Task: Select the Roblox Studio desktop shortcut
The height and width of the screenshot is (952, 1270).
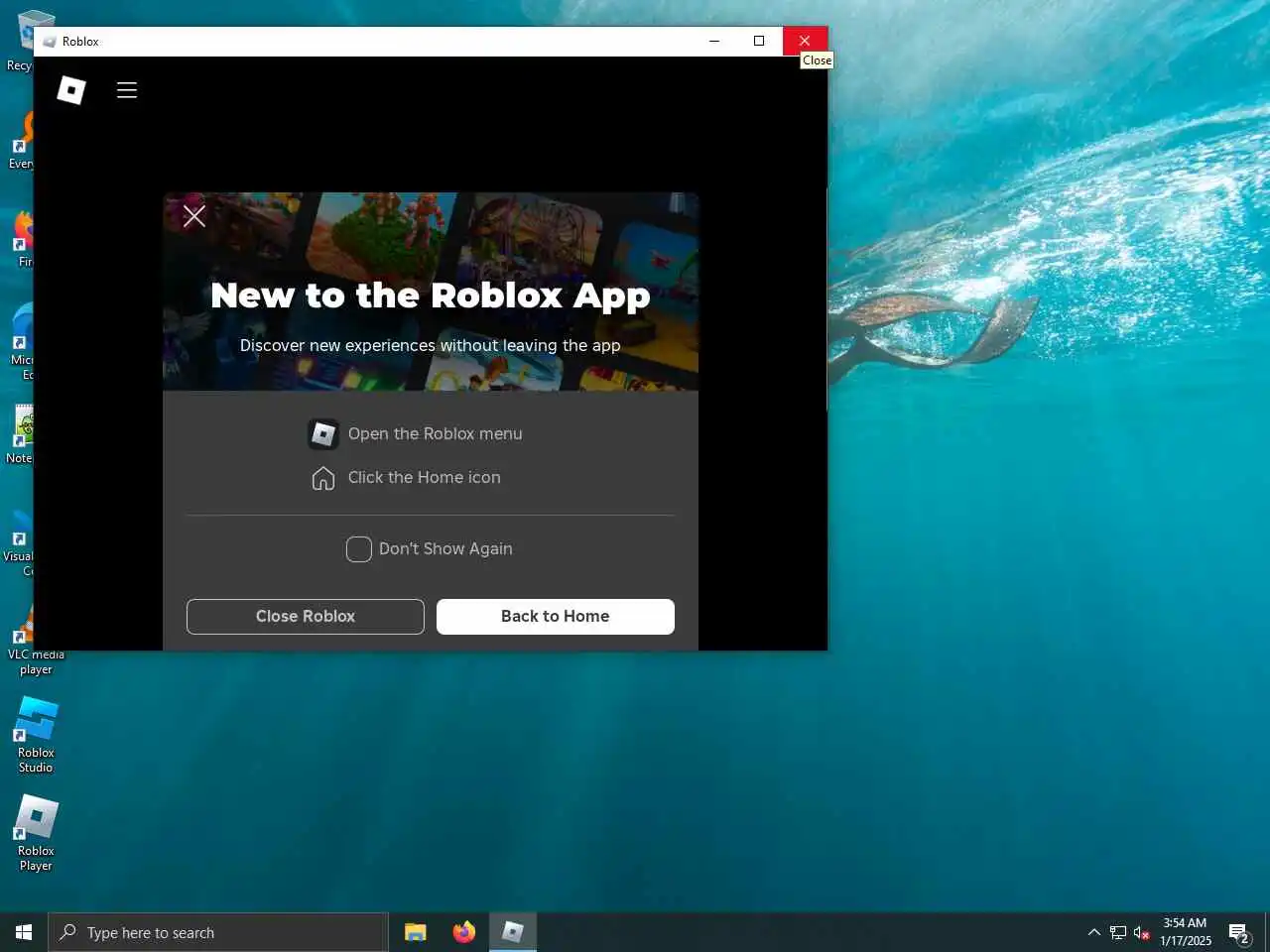Action: [36, 735]
